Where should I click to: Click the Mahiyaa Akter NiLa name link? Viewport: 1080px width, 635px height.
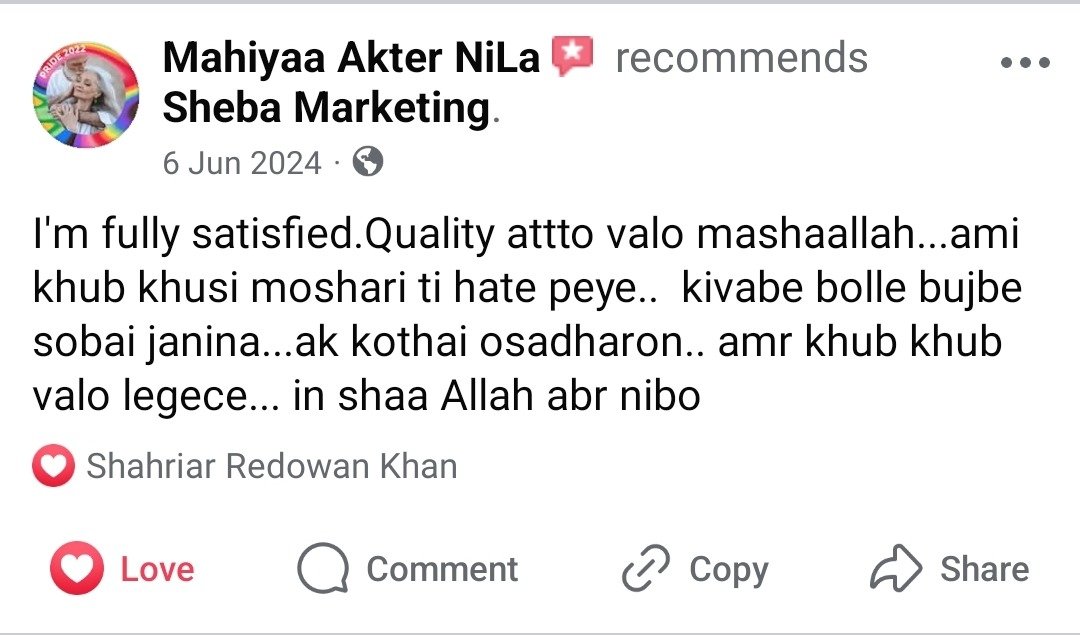coord(351,59)
